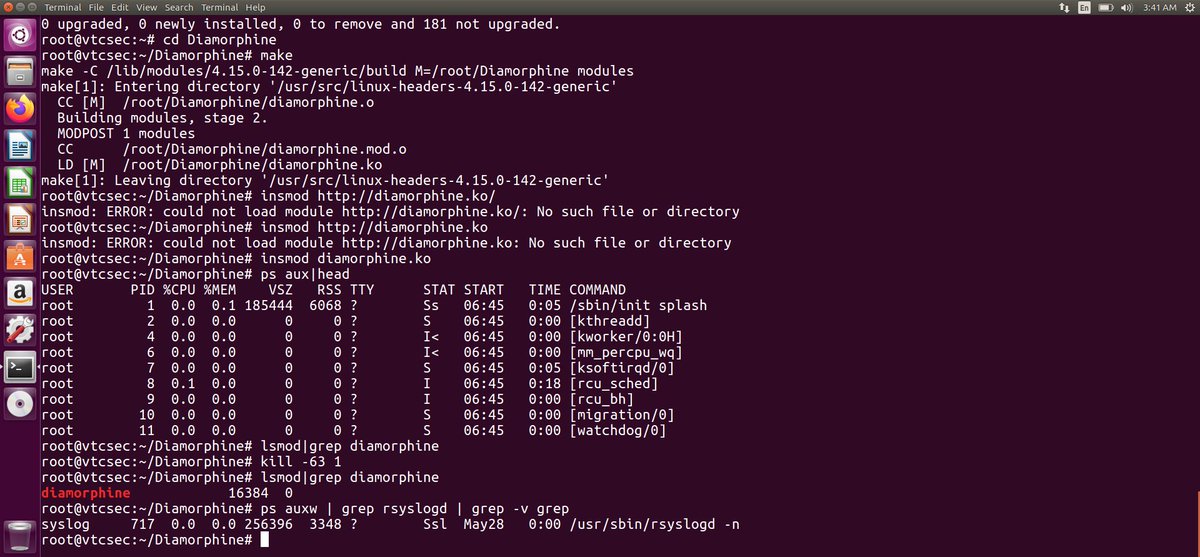Open the sound volume indicator
1200x557 pixels.
tap(1127, 7)
